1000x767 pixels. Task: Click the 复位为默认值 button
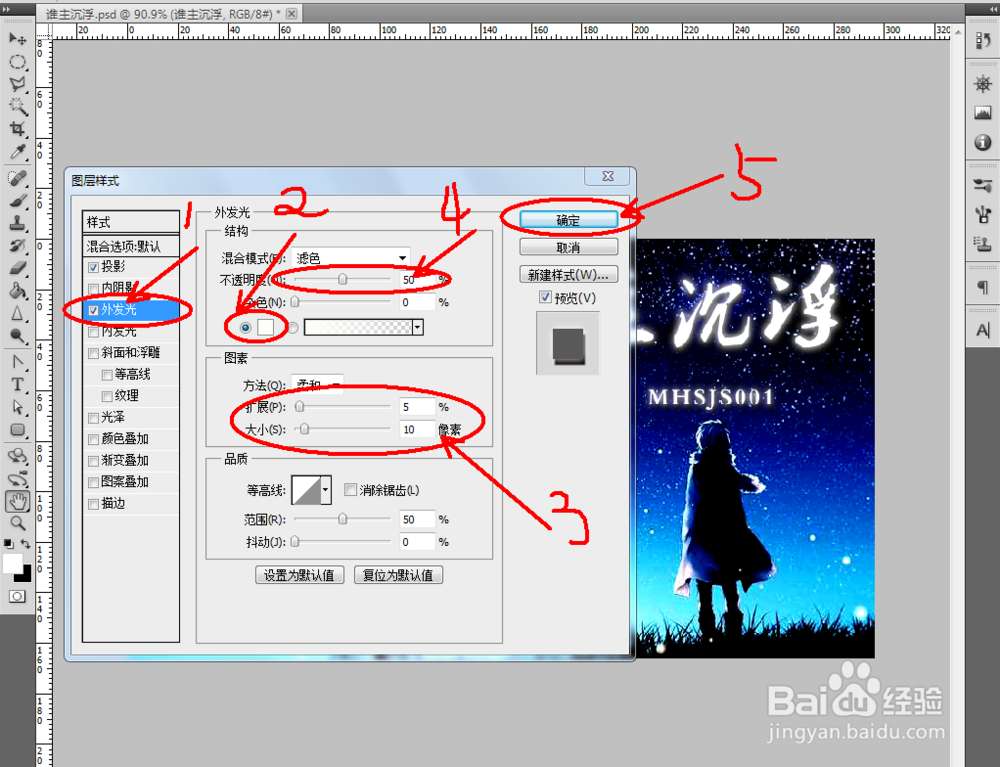[398, 575]
